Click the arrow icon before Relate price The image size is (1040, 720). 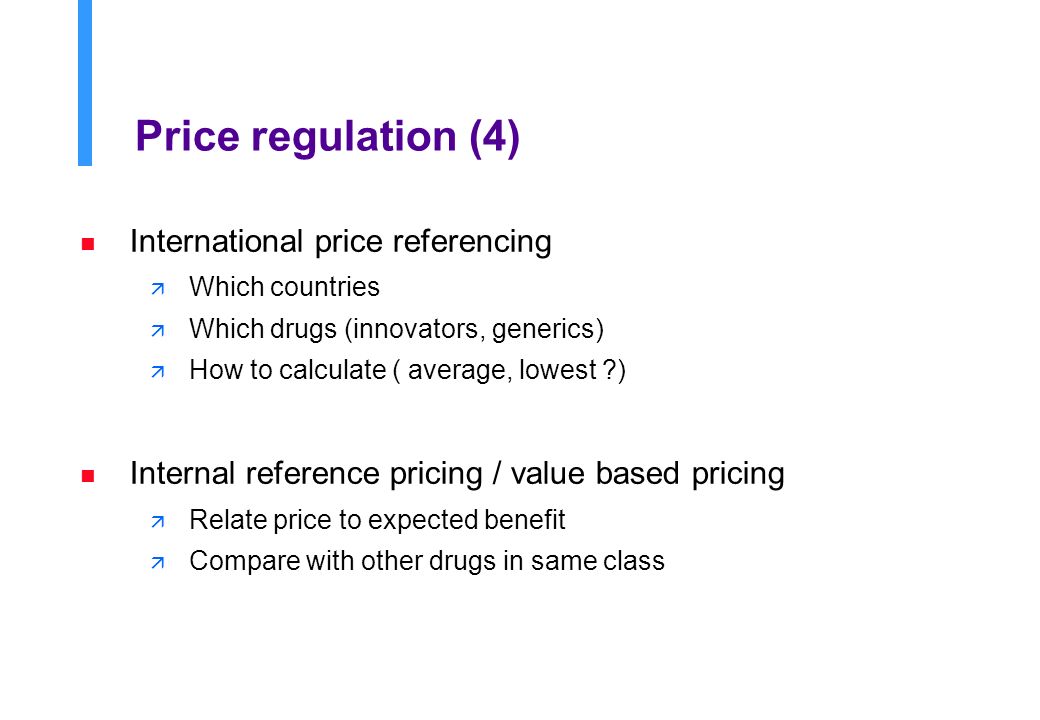tap(158, 522)
